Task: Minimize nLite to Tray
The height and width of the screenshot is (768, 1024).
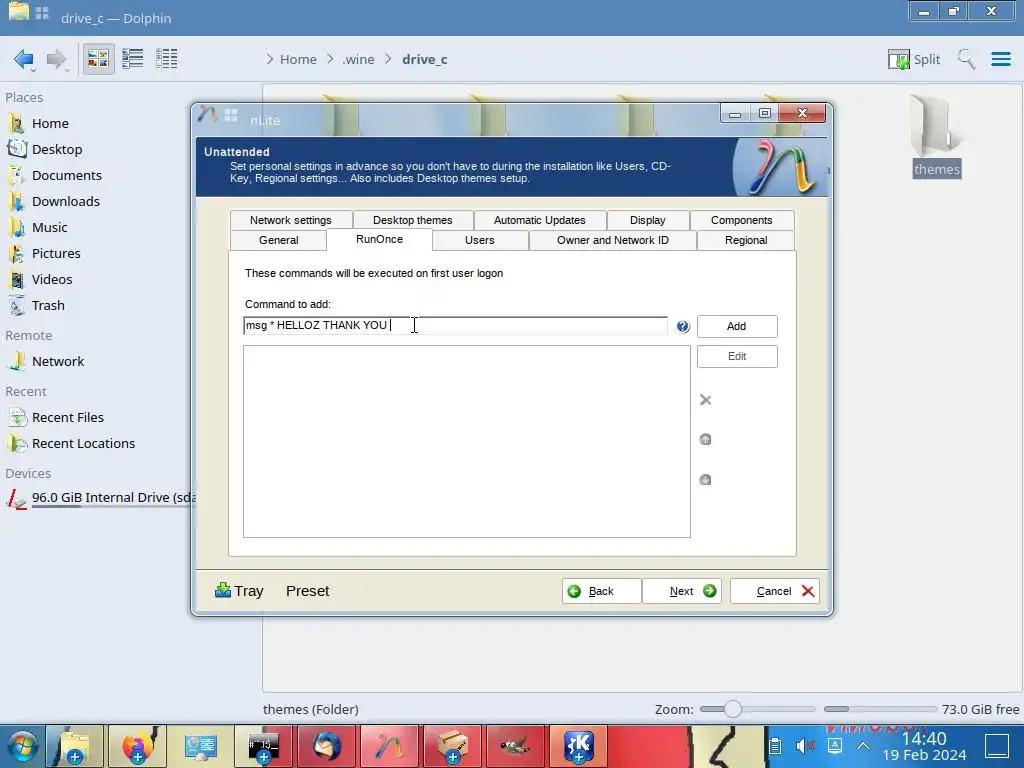Action: point(239,591)
